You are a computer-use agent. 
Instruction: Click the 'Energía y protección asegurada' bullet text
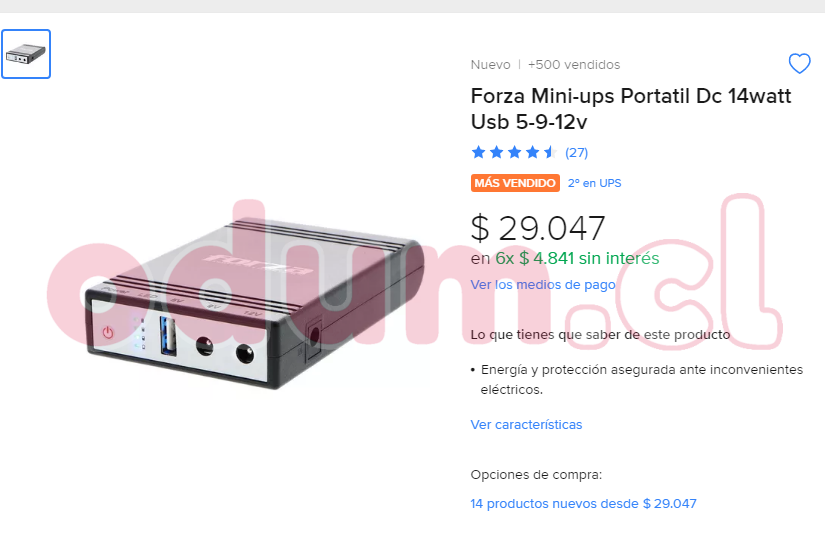click(x=641, y=380)
